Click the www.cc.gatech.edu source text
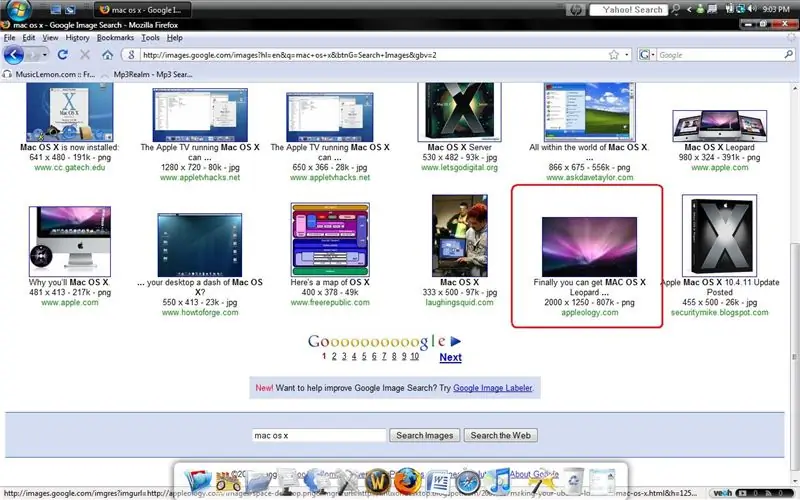This screenshot has width=800, height=500. pos(70,167)
